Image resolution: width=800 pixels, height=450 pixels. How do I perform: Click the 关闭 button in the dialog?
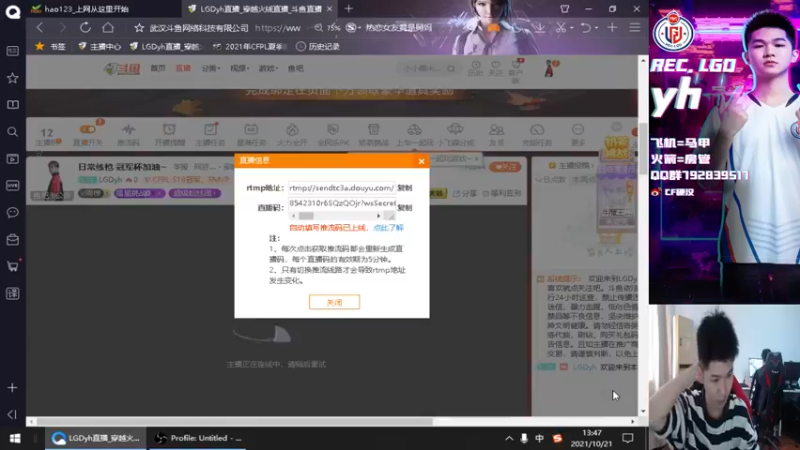pos(334,302)
